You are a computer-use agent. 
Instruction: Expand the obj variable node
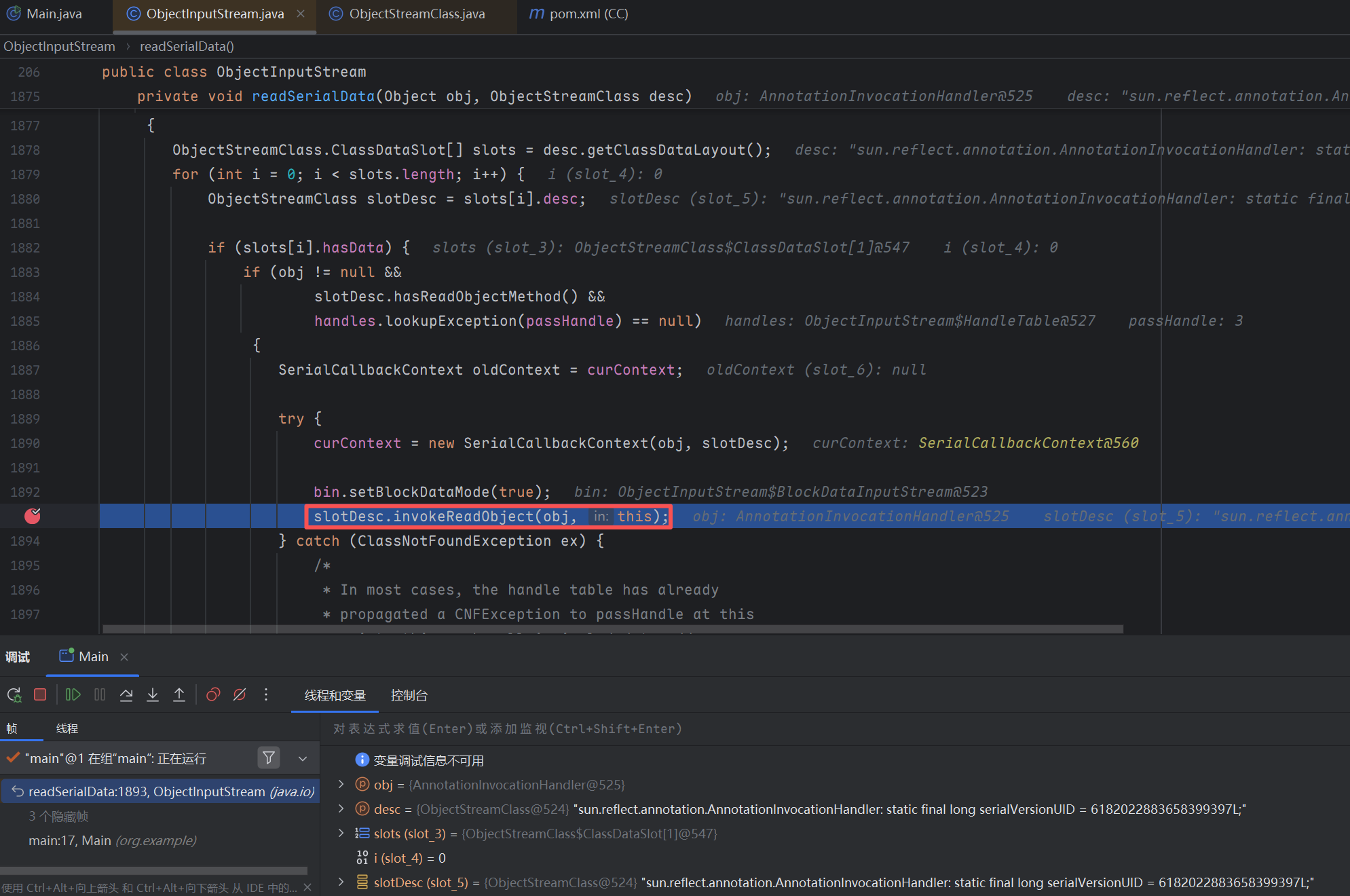pos(341,784)
